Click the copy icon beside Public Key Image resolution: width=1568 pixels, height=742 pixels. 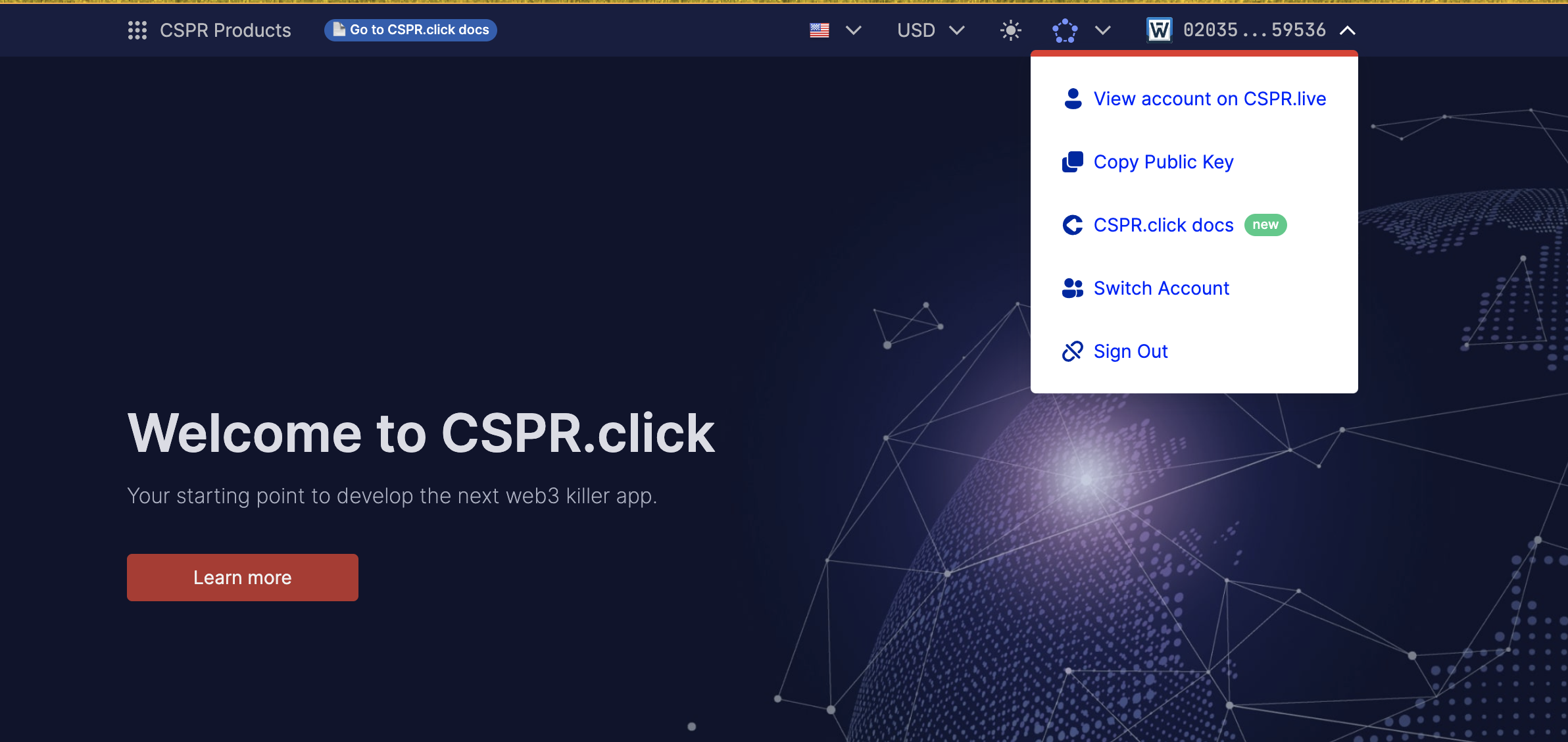pyautogui.click(x=1073, y=162)
